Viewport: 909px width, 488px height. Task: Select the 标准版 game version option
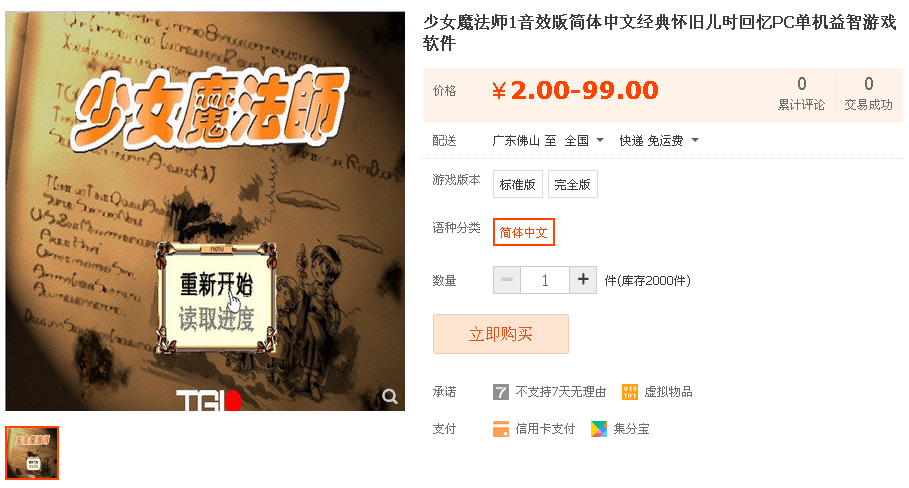pos(518,184)
